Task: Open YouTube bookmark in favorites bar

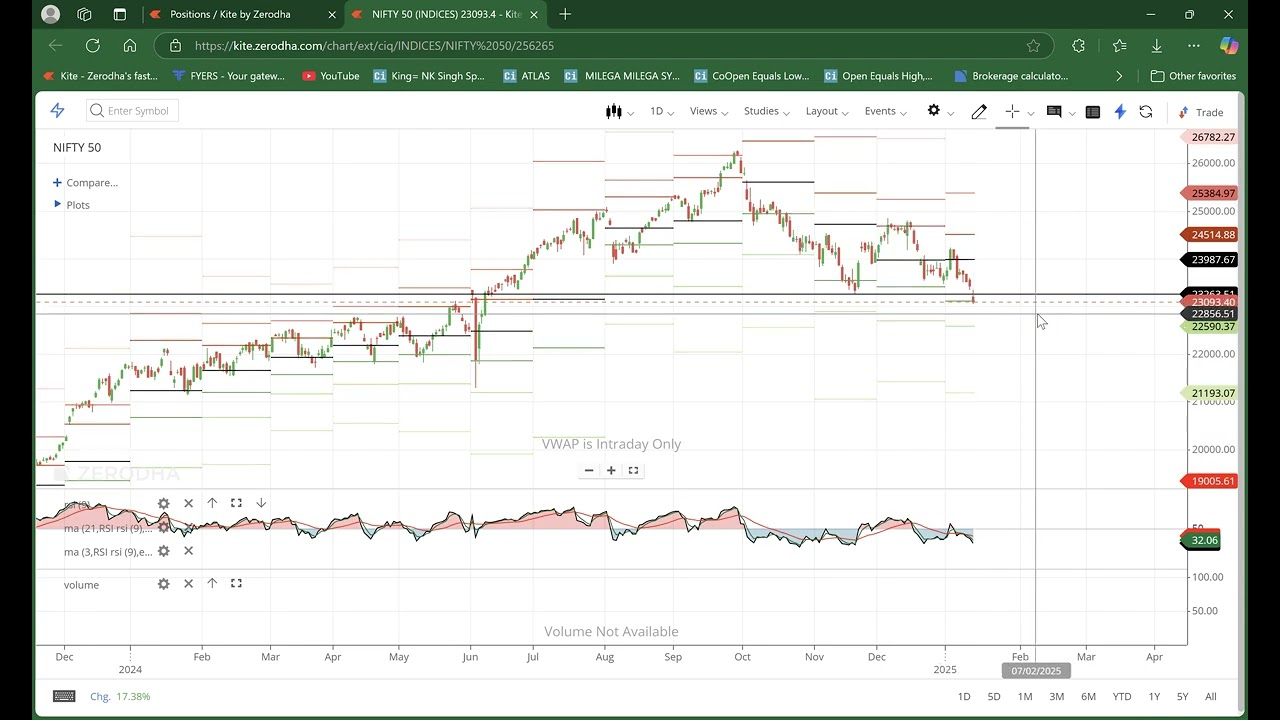Action: (x=330, y=76)
